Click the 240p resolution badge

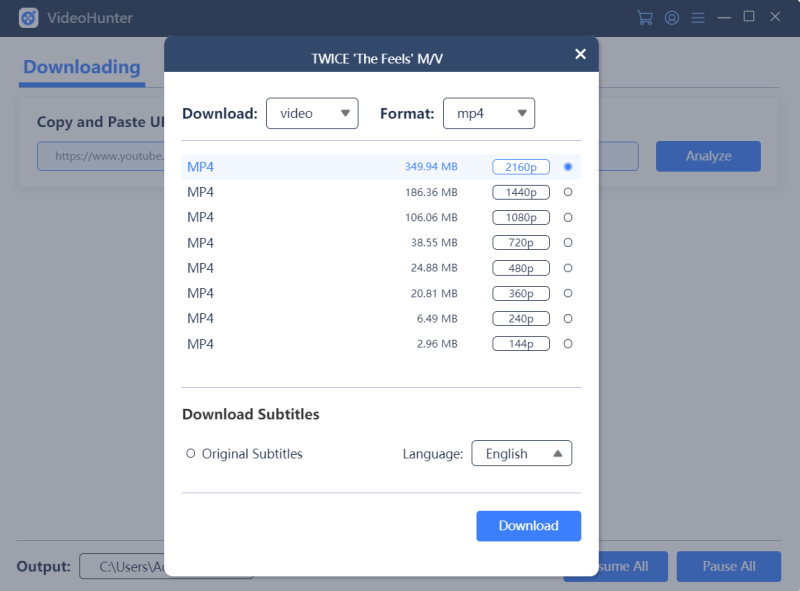click(x=521, y=318)
